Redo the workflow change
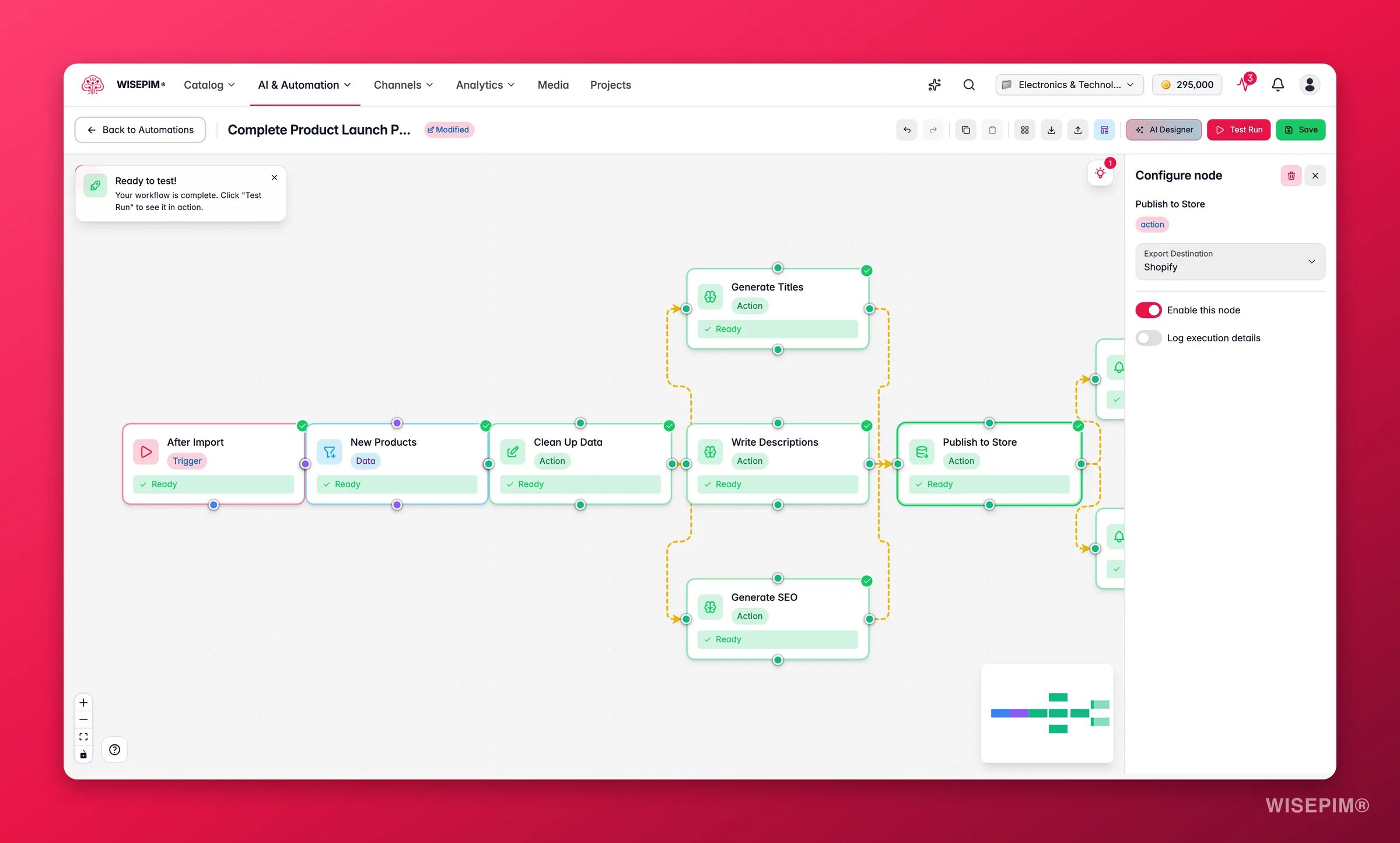The height and width of the screenshot is (843, 1400). point(933,130)
